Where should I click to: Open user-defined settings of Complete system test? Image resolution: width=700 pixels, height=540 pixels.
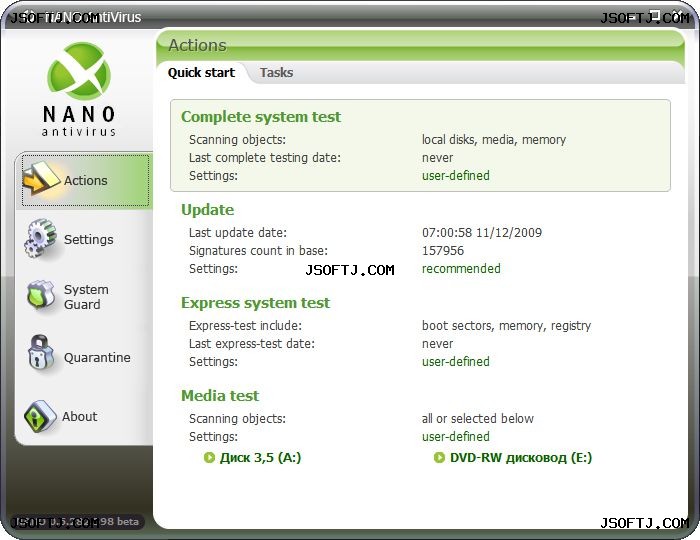coord(456,175)
